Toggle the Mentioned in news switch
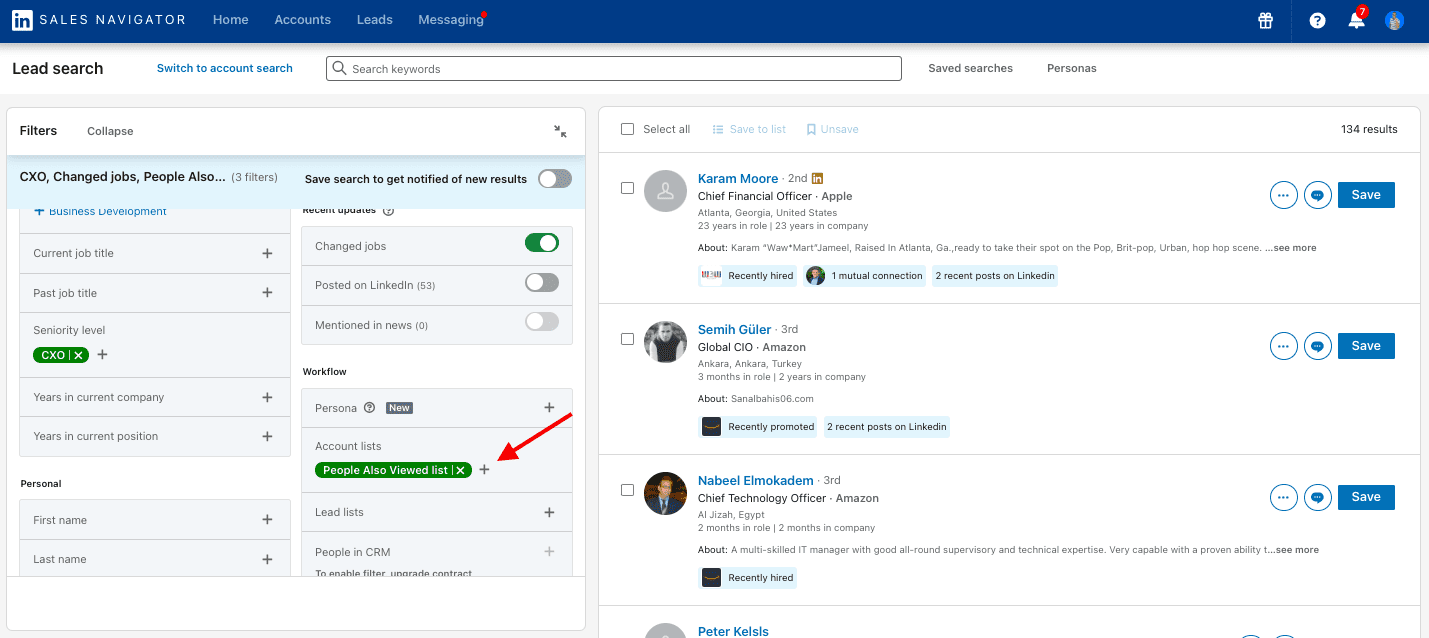 click(542, 321)
